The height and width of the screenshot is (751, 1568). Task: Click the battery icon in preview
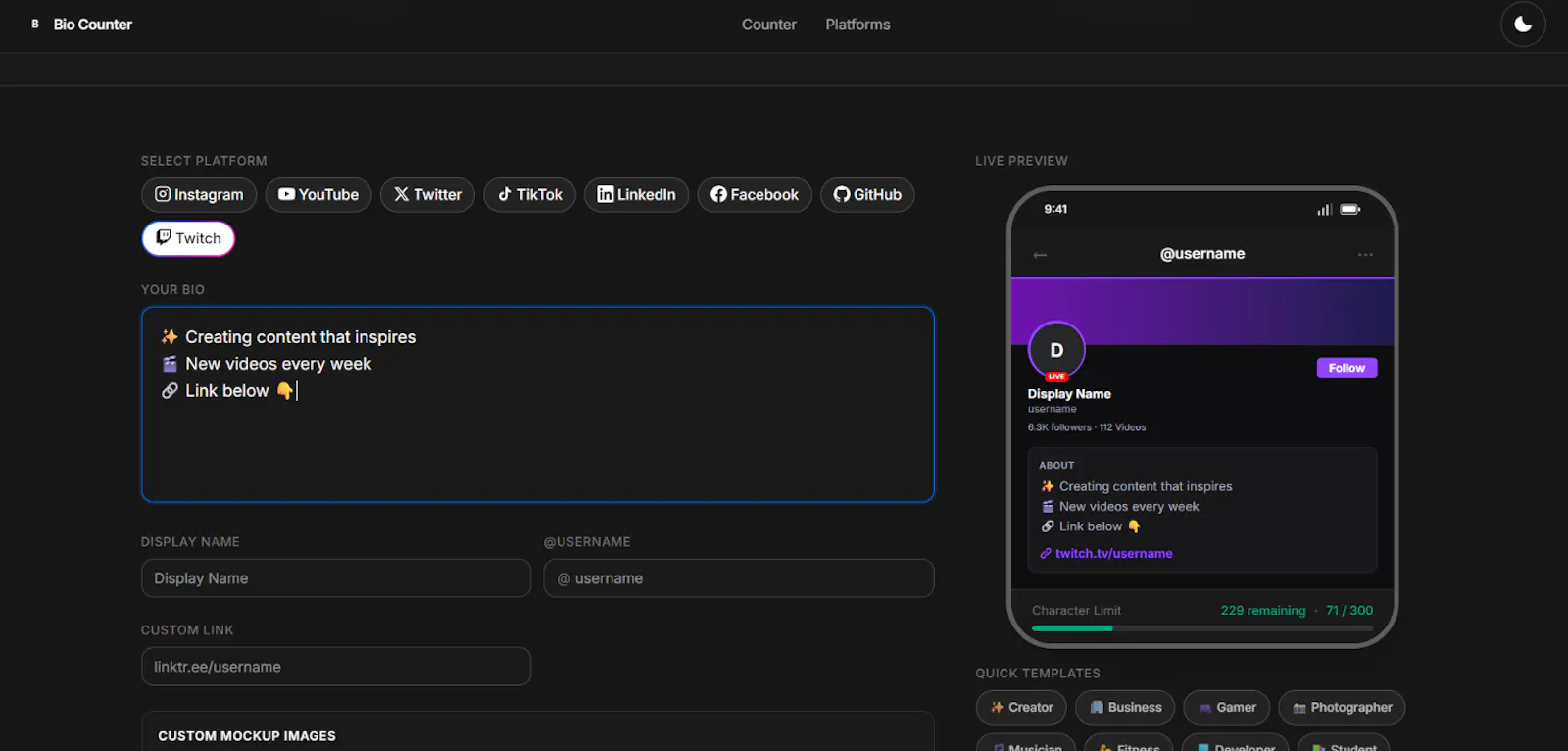coord(1350,209)
